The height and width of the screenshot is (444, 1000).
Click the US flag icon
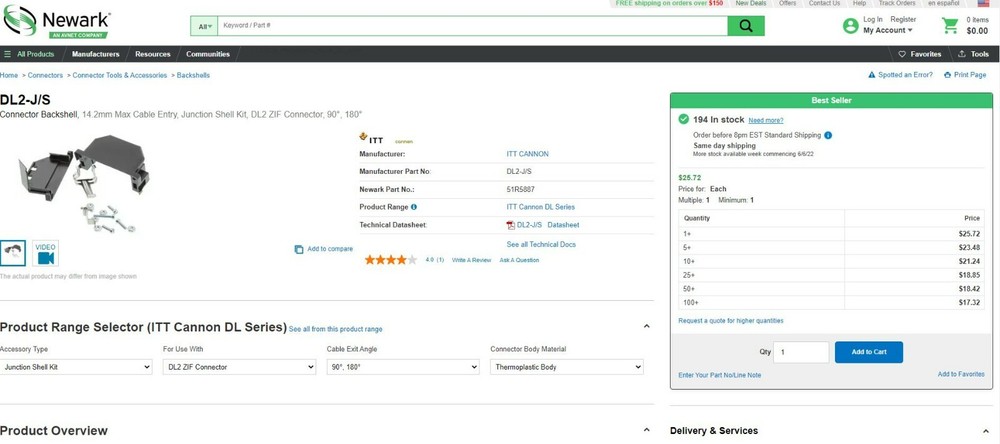(983, 3)
